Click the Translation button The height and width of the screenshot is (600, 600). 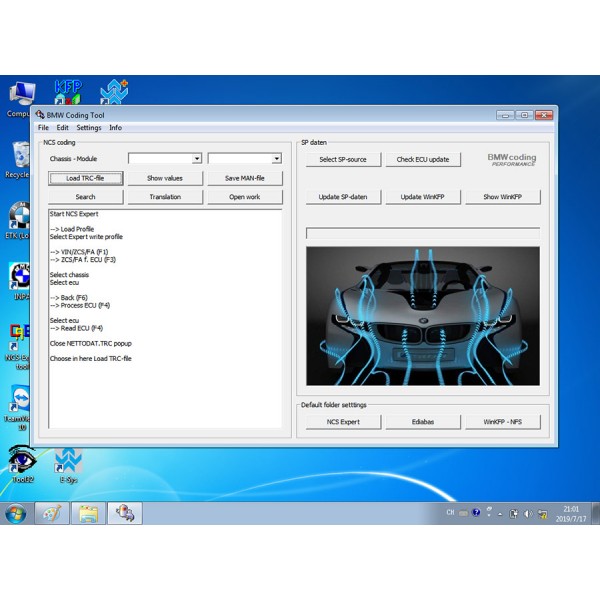pyautogui.click(x=165, y=197)
